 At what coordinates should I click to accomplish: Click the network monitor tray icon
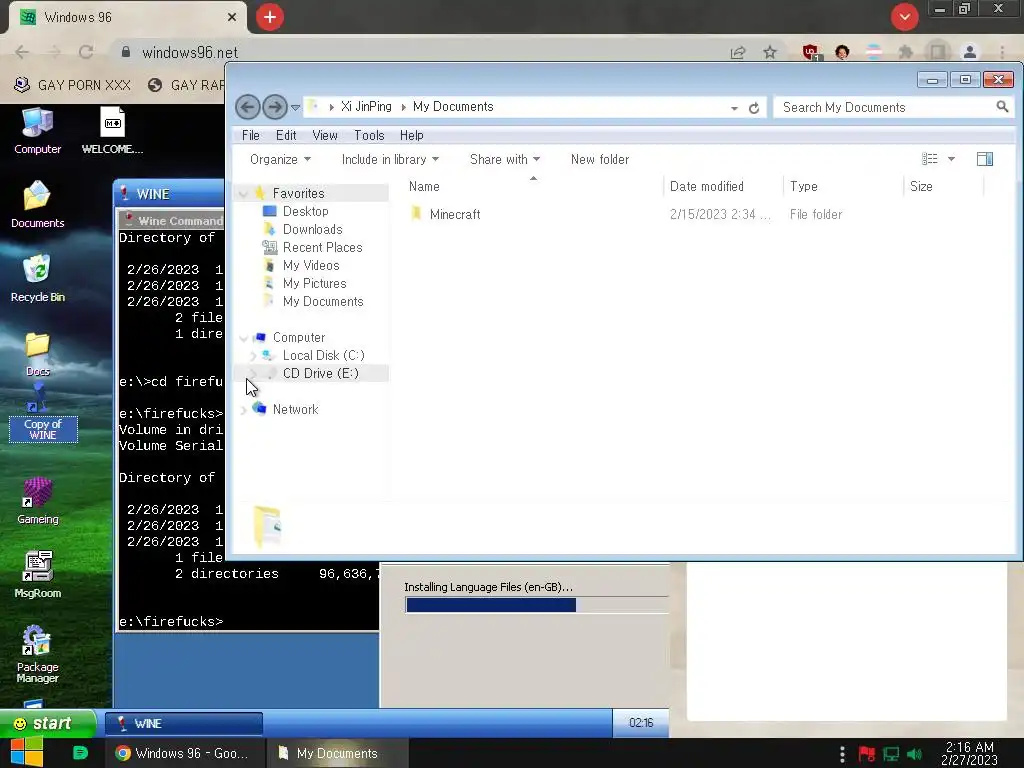[891, 754]
